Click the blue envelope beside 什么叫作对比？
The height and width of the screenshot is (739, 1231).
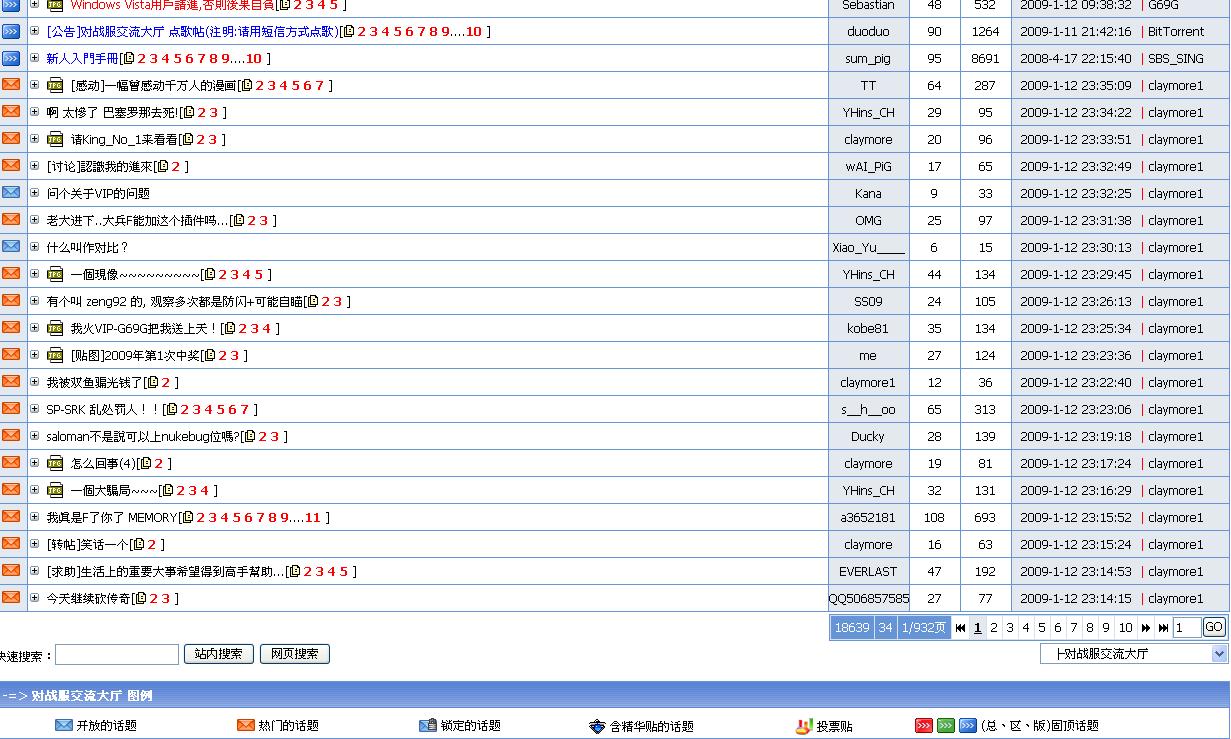(11, 247)
